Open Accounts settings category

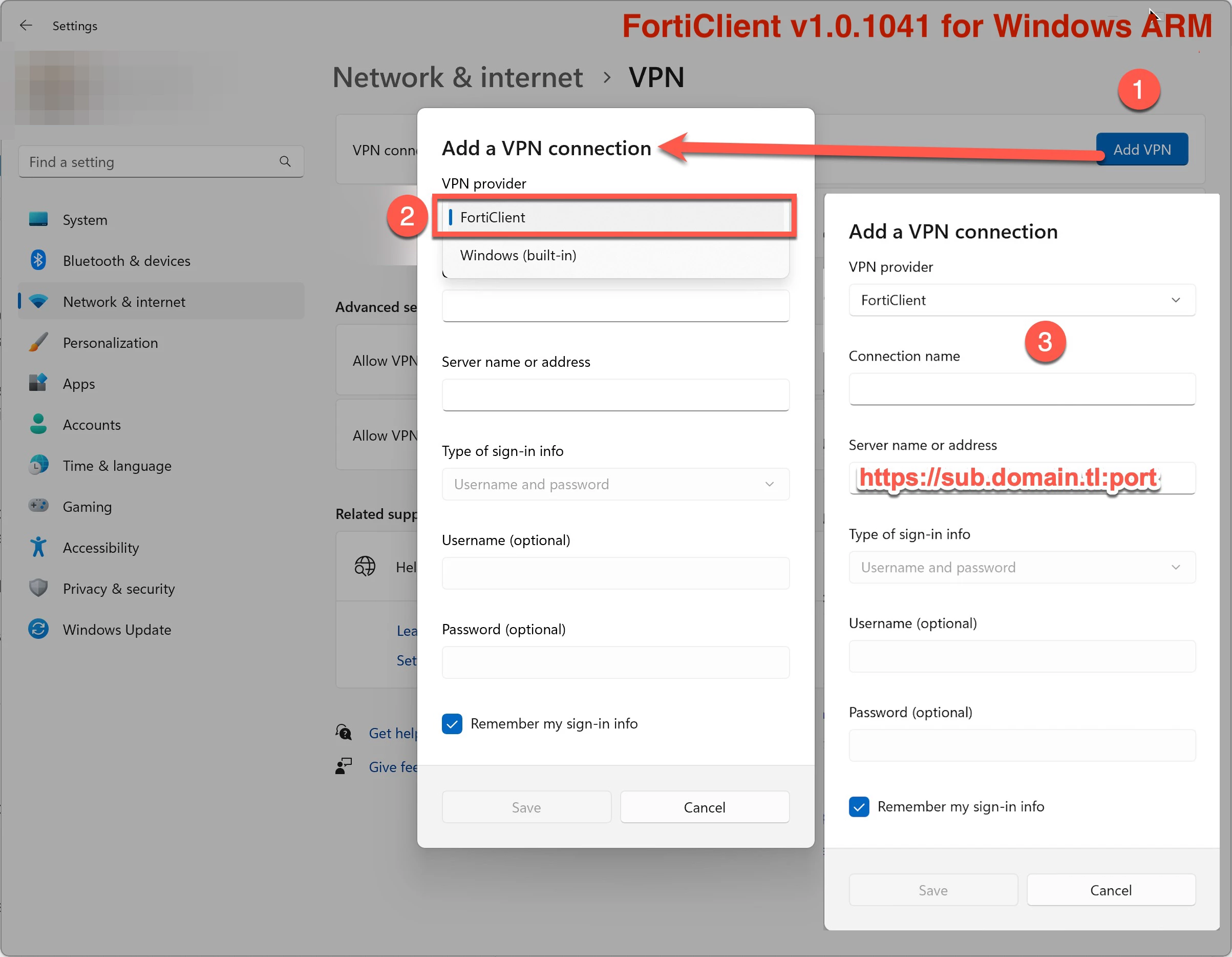161,424
